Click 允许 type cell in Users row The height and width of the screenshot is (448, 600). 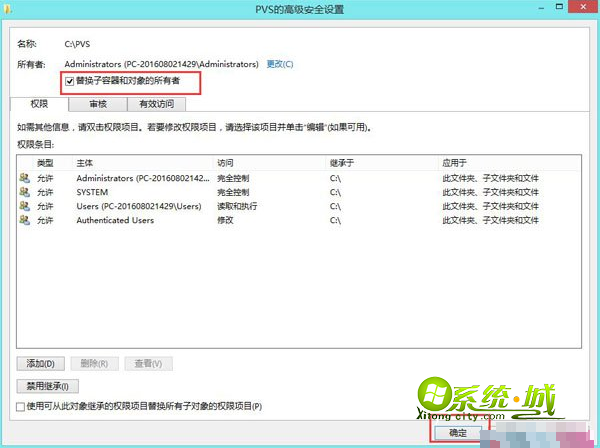click(45, 206)
